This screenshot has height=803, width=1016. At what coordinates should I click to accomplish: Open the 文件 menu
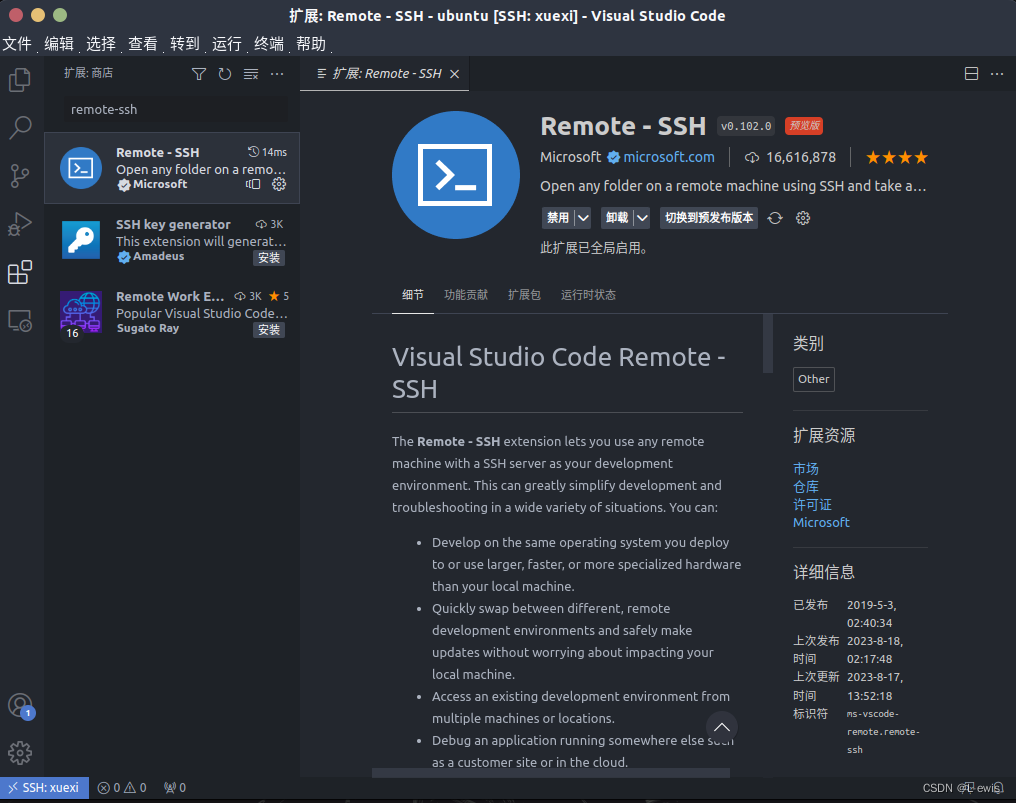pos(17,43)
